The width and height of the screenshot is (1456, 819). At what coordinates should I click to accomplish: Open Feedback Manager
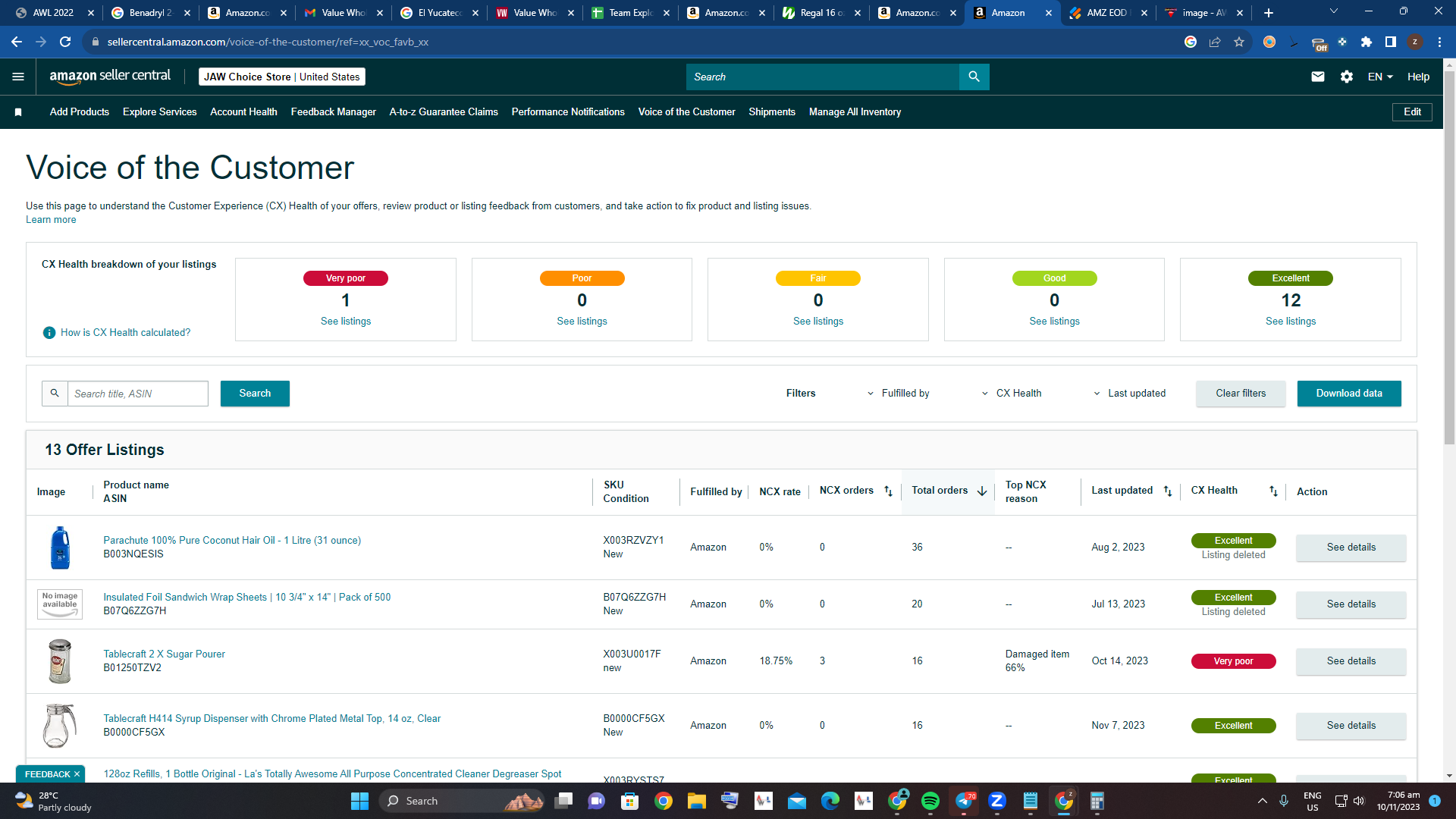[x=334, y=112]
